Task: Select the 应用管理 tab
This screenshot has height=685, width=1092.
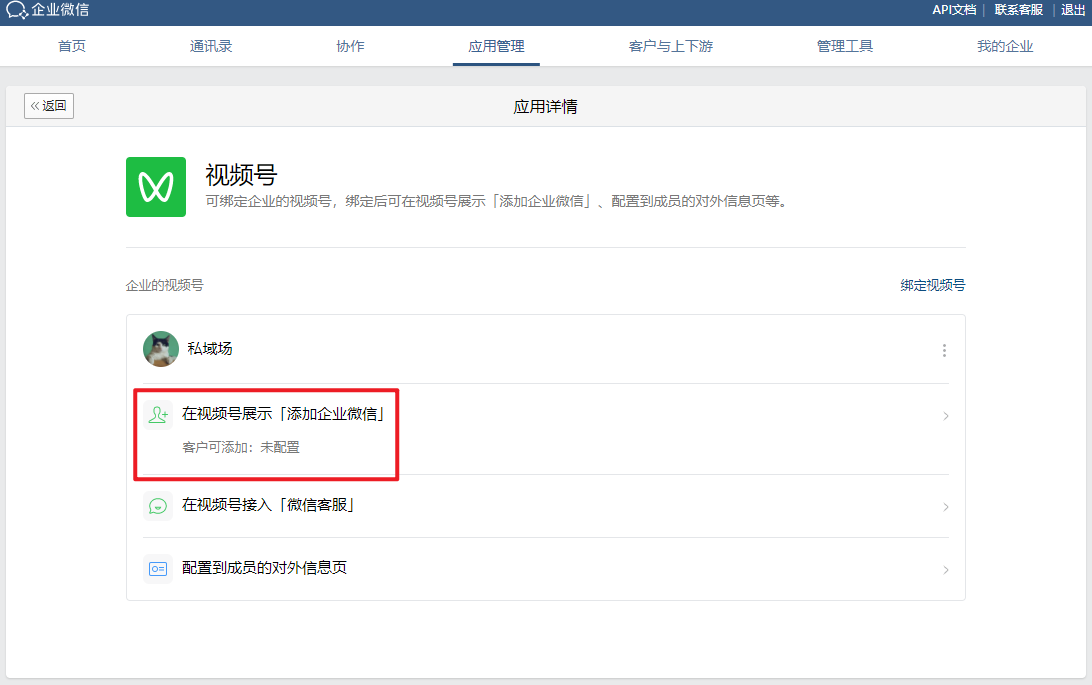Action: [497, 46]
